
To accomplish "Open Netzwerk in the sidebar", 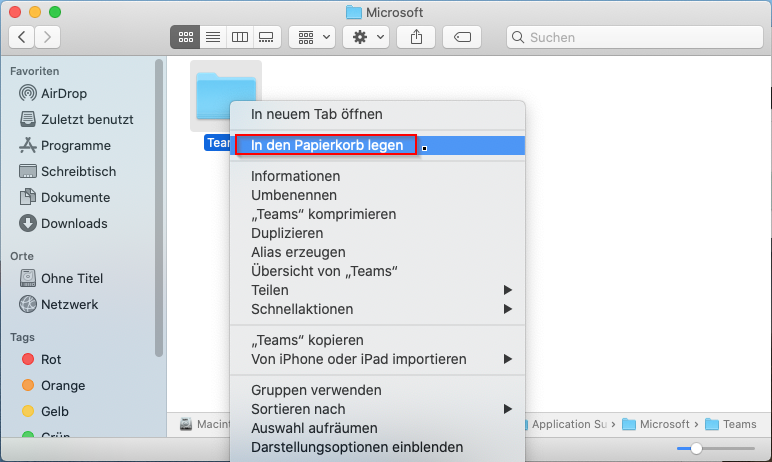I will point(59,304).
